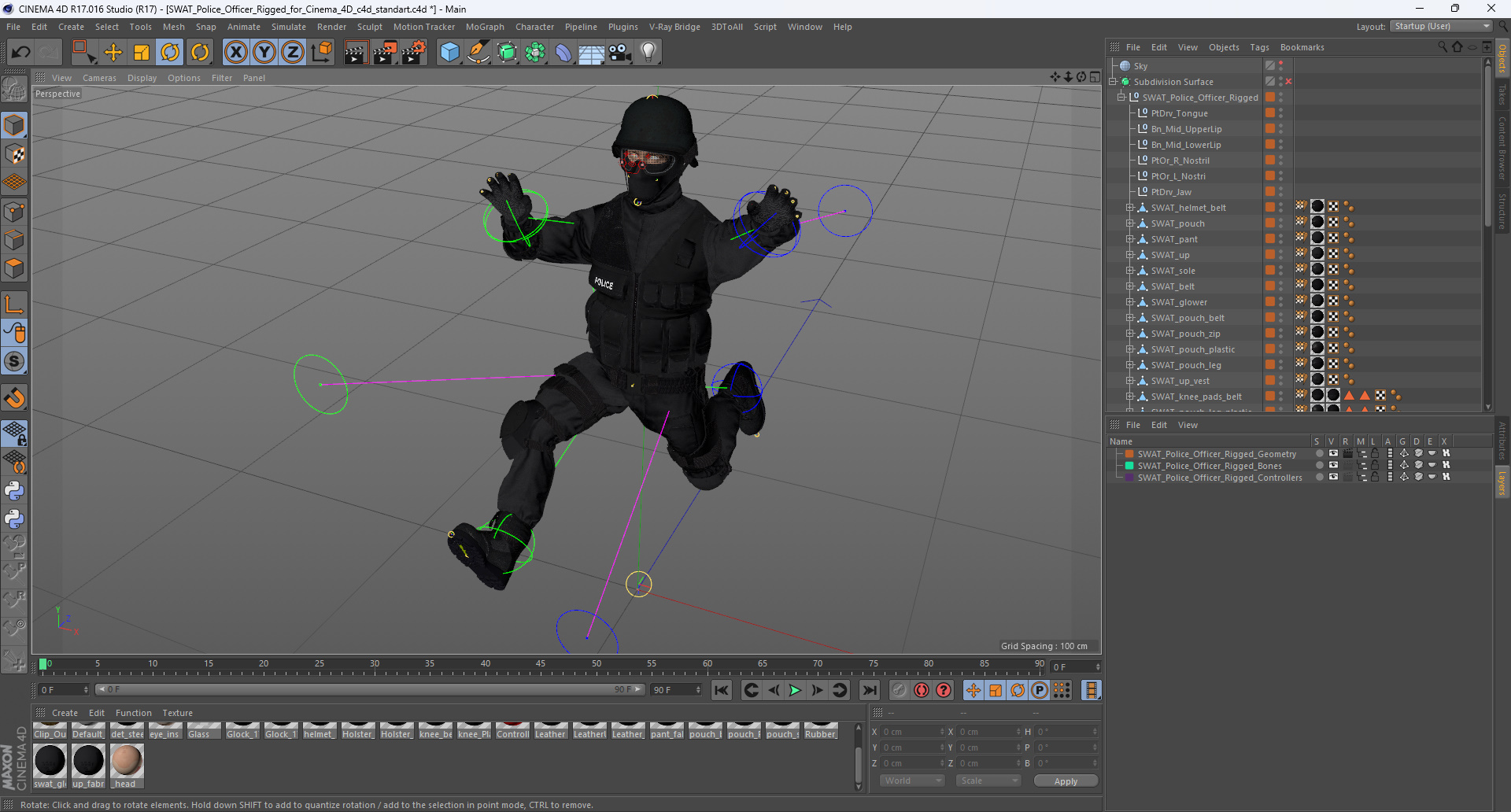Click the Apply button
This screenshot has width=1511, height=812.
click(1066, 781)
